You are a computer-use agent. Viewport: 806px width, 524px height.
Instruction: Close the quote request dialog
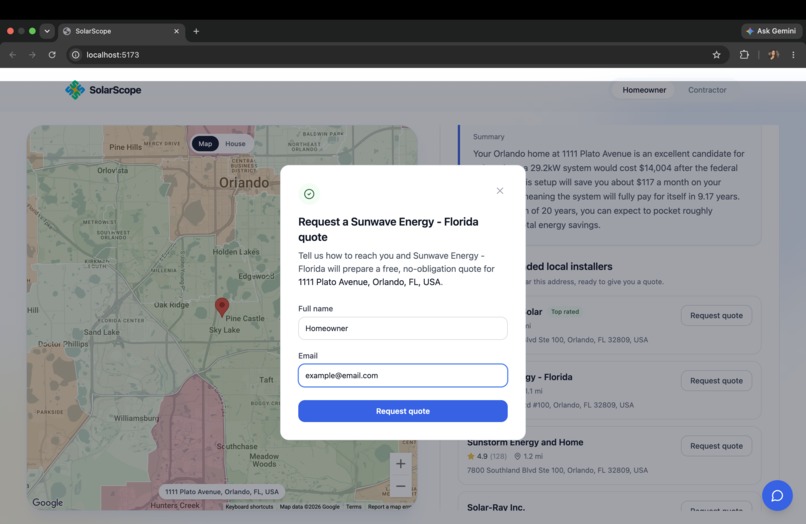[500, 191]
